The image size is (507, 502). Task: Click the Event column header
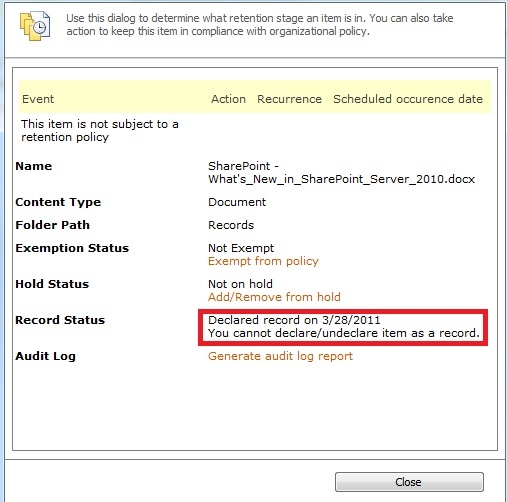38,99
